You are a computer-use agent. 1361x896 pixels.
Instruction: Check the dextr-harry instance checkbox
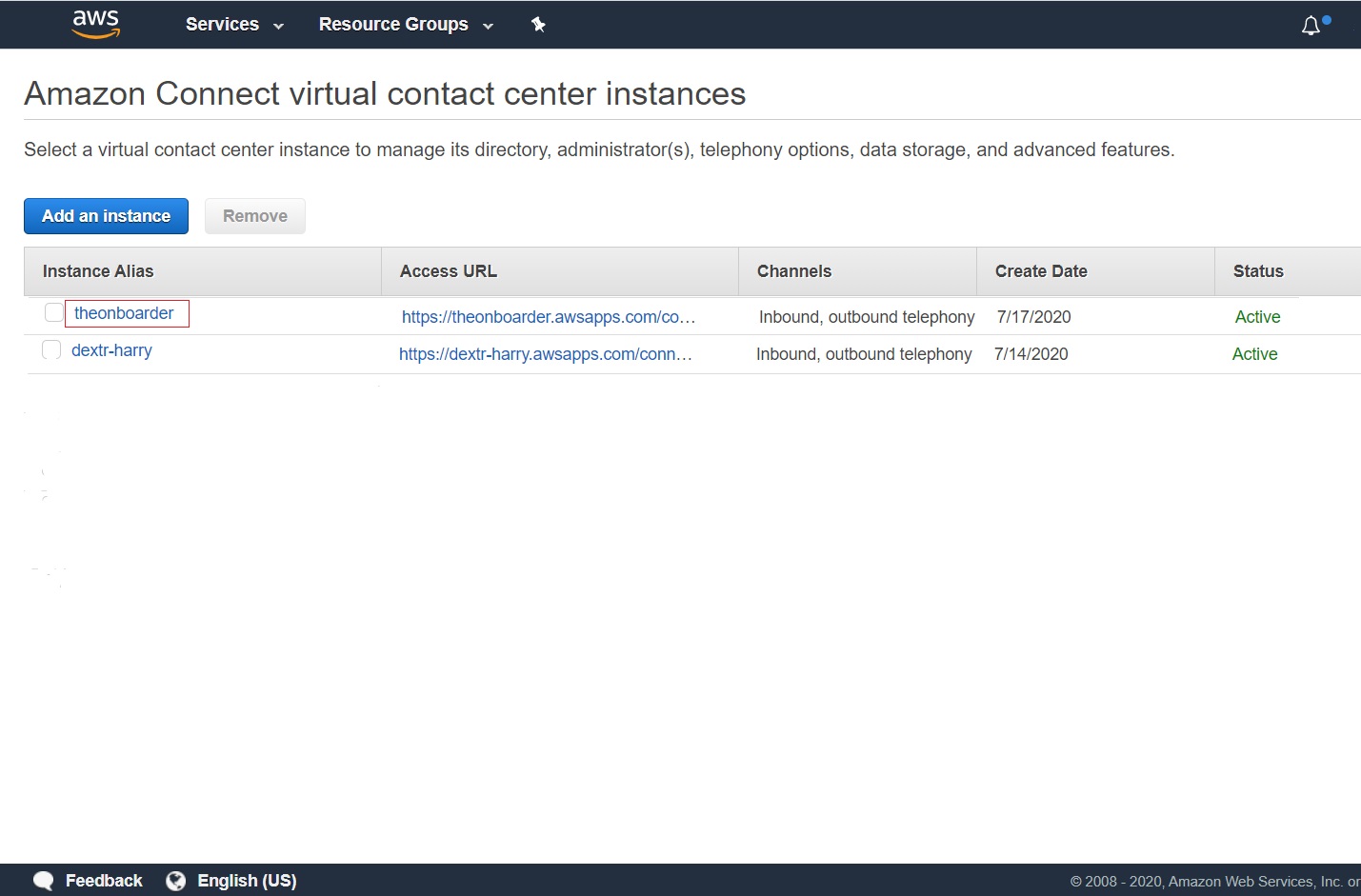[x=51, y=349]
